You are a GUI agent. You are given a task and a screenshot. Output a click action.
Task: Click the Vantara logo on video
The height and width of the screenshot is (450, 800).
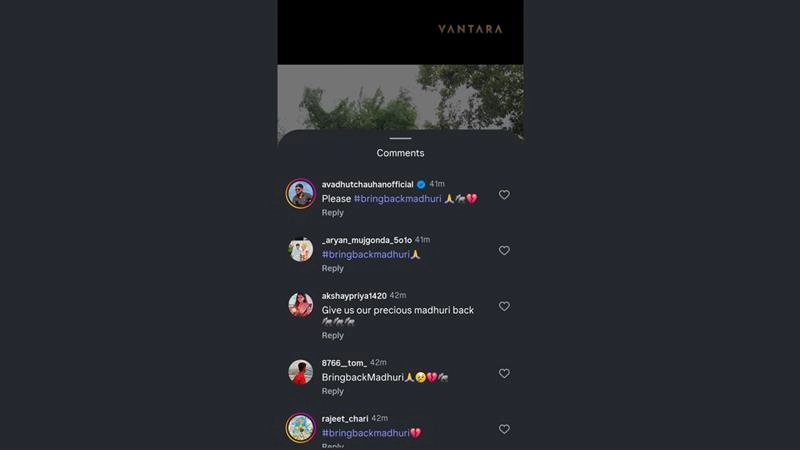470,29
